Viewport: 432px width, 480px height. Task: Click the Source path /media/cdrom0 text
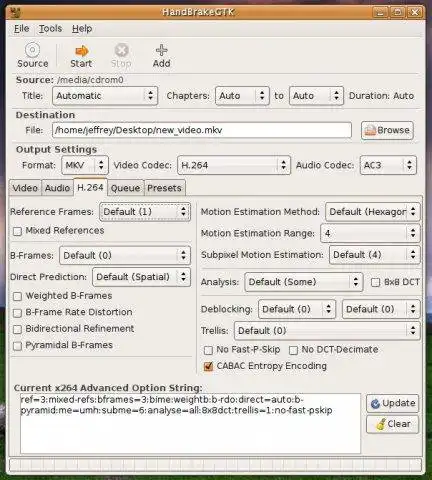90,80
